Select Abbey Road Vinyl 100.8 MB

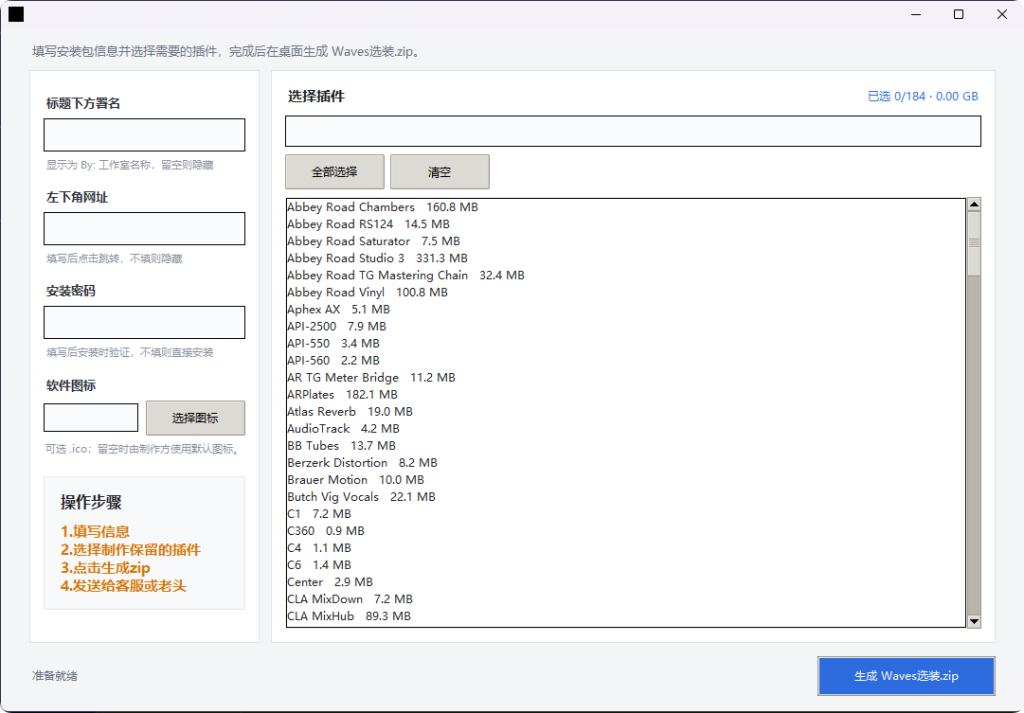pos(626,292)
